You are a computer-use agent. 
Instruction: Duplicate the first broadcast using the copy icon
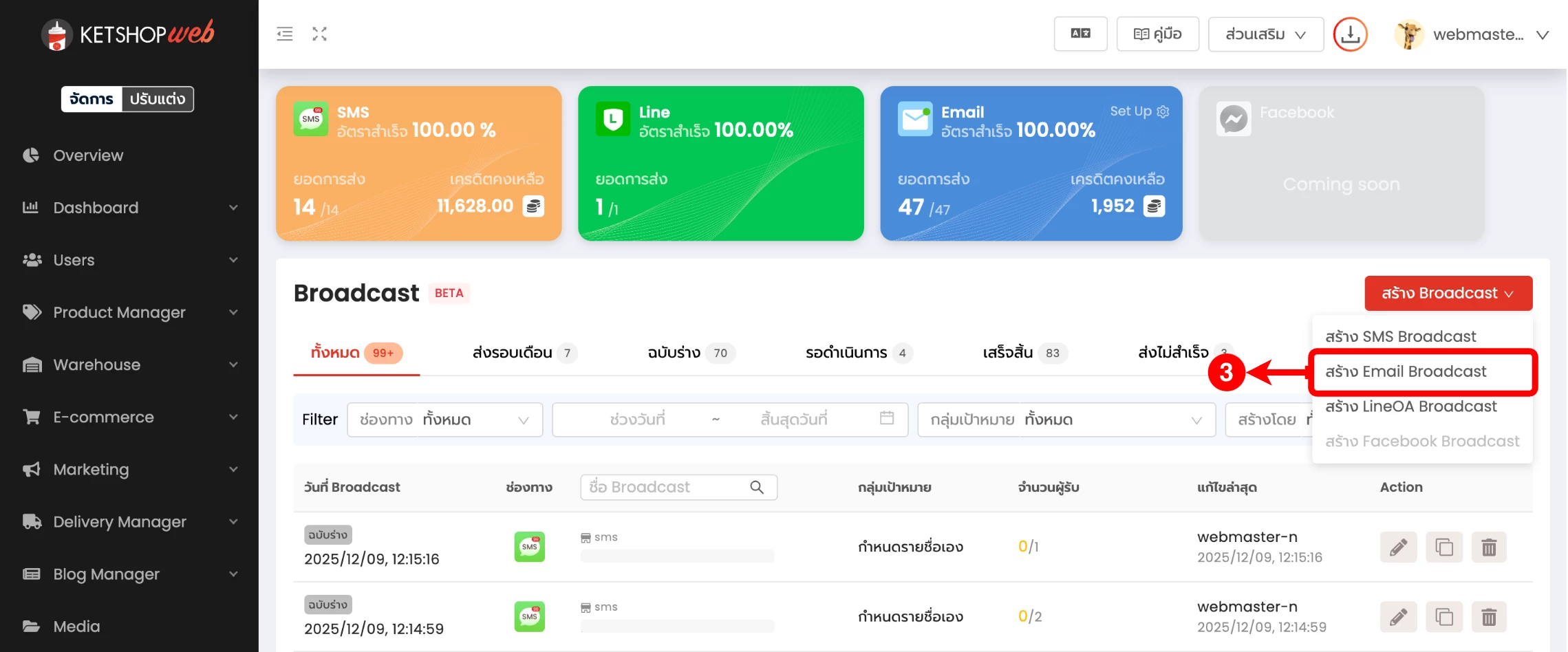(1443, 547)
